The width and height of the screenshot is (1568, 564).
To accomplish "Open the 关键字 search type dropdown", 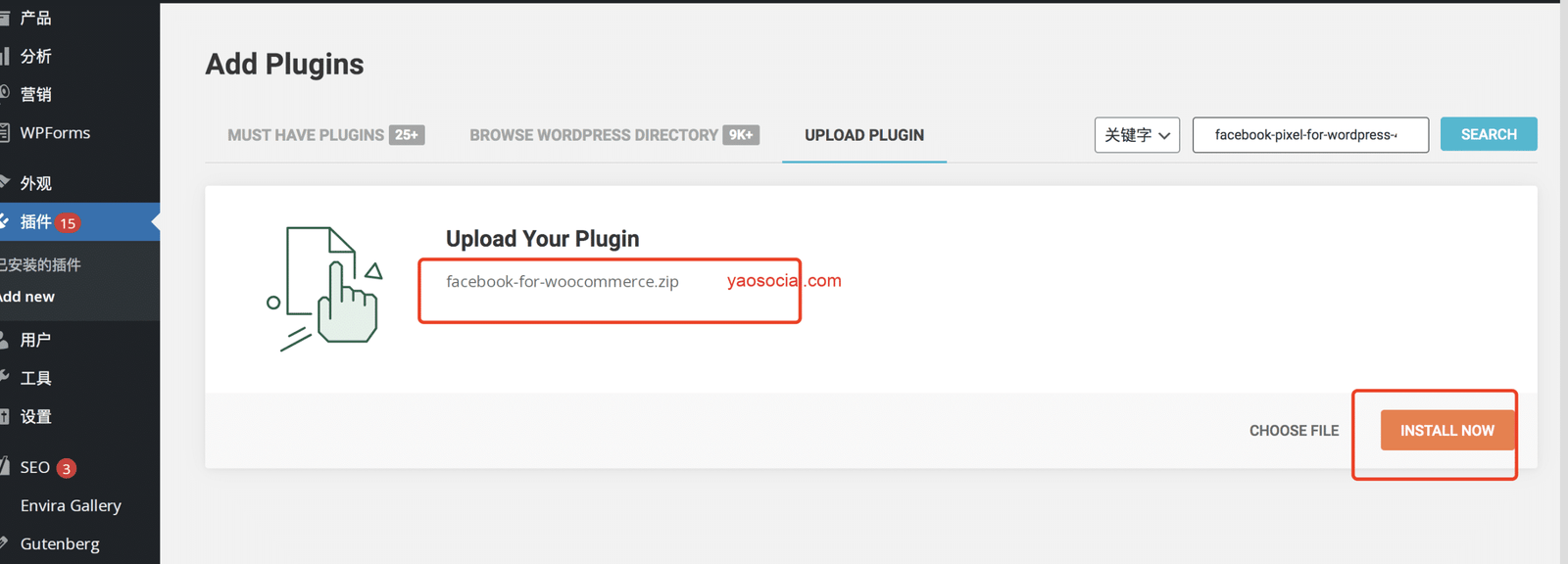I will tap(1137, 135).
